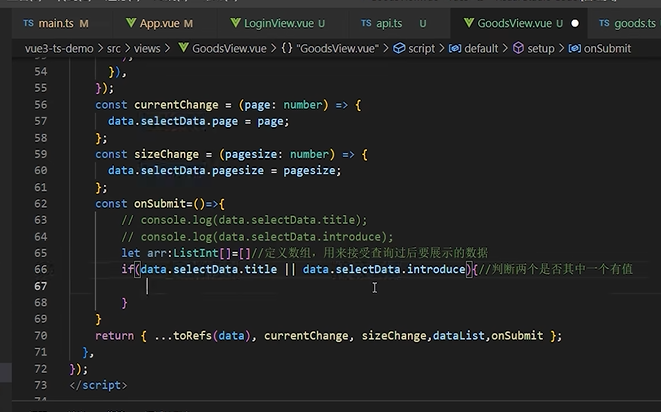Click the Vue icon on GoodsView.vue tab
The height and width of the screenshot is (412, 661).
(469, 23)
